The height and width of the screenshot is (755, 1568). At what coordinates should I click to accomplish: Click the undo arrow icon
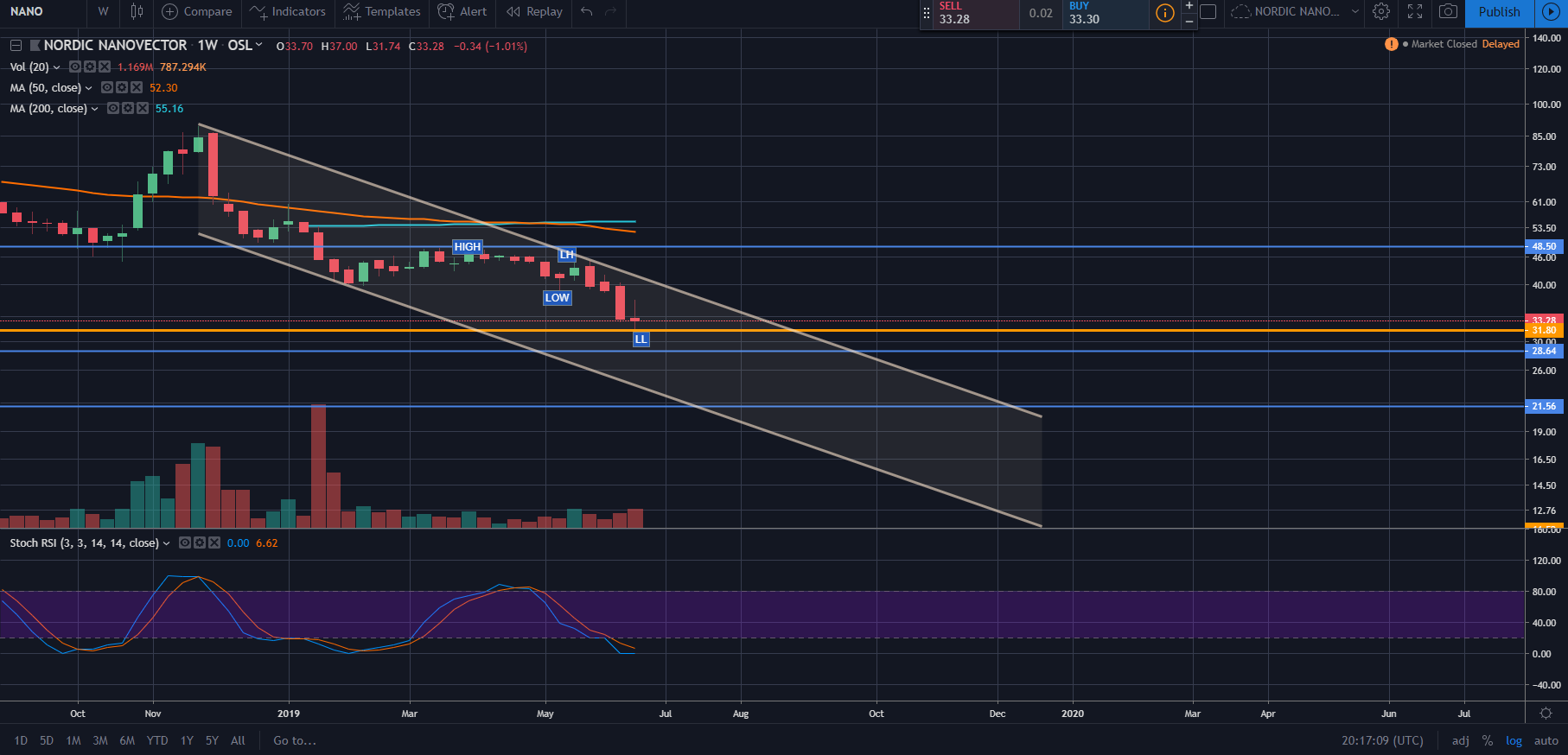click(587, 11)
